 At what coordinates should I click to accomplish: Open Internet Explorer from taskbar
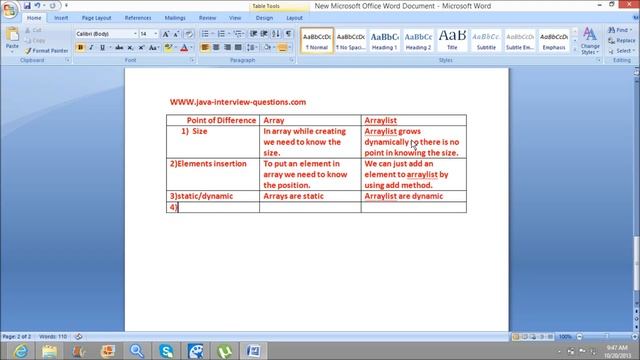[20, 351]
